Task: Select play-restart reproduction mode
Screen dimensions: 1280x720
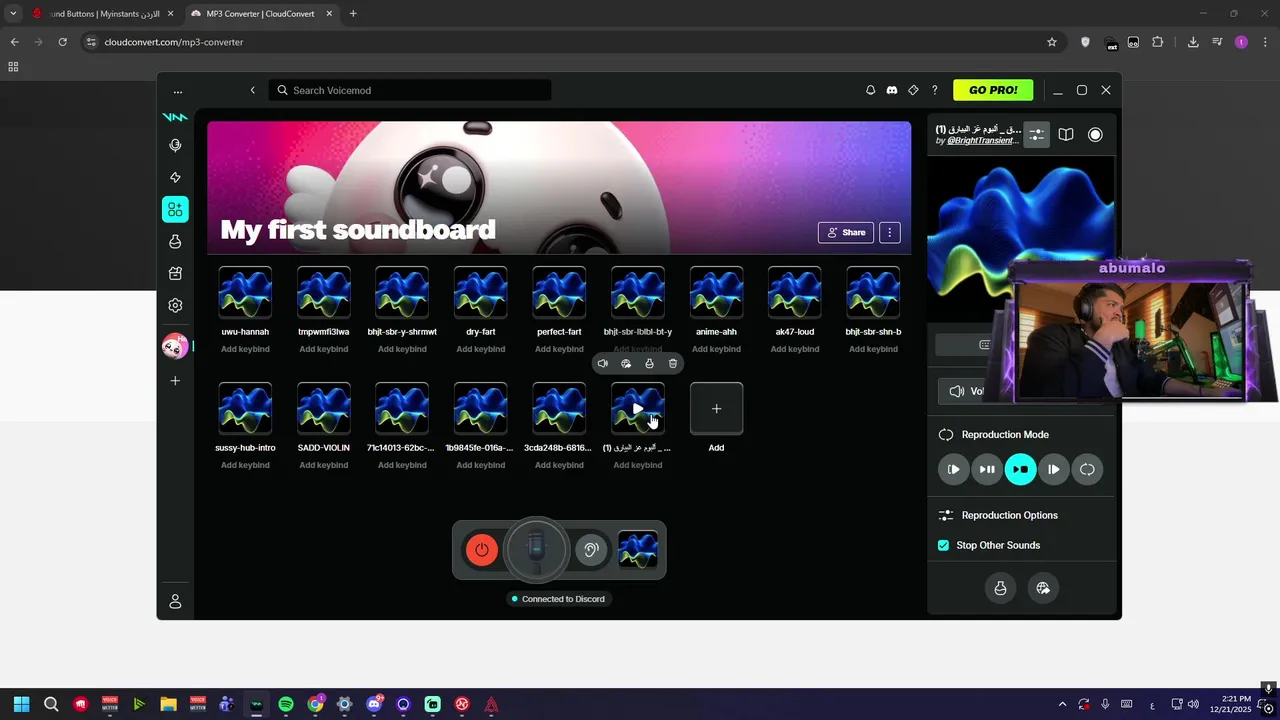Action: [953, 469]
